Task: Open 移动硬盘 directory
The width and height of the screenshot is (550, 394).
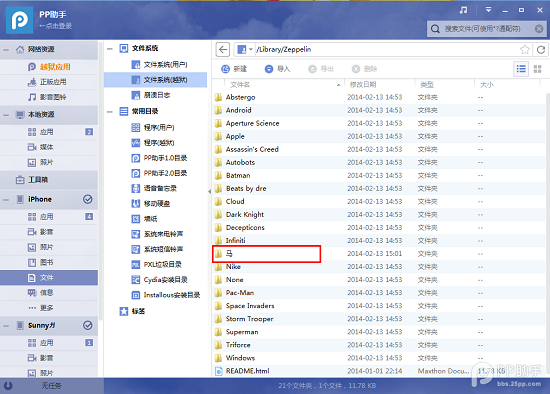Action: [151, 203]
